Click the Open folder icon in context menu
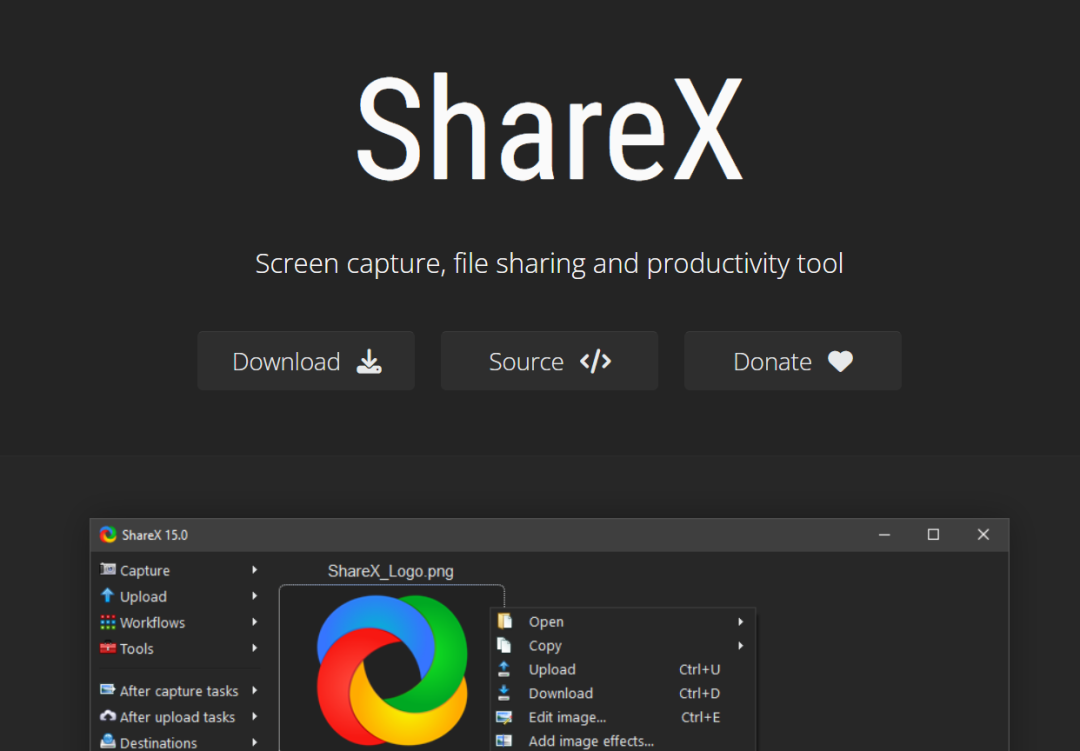This screenshot has width=1080, height=751. (x=505, y=621)
